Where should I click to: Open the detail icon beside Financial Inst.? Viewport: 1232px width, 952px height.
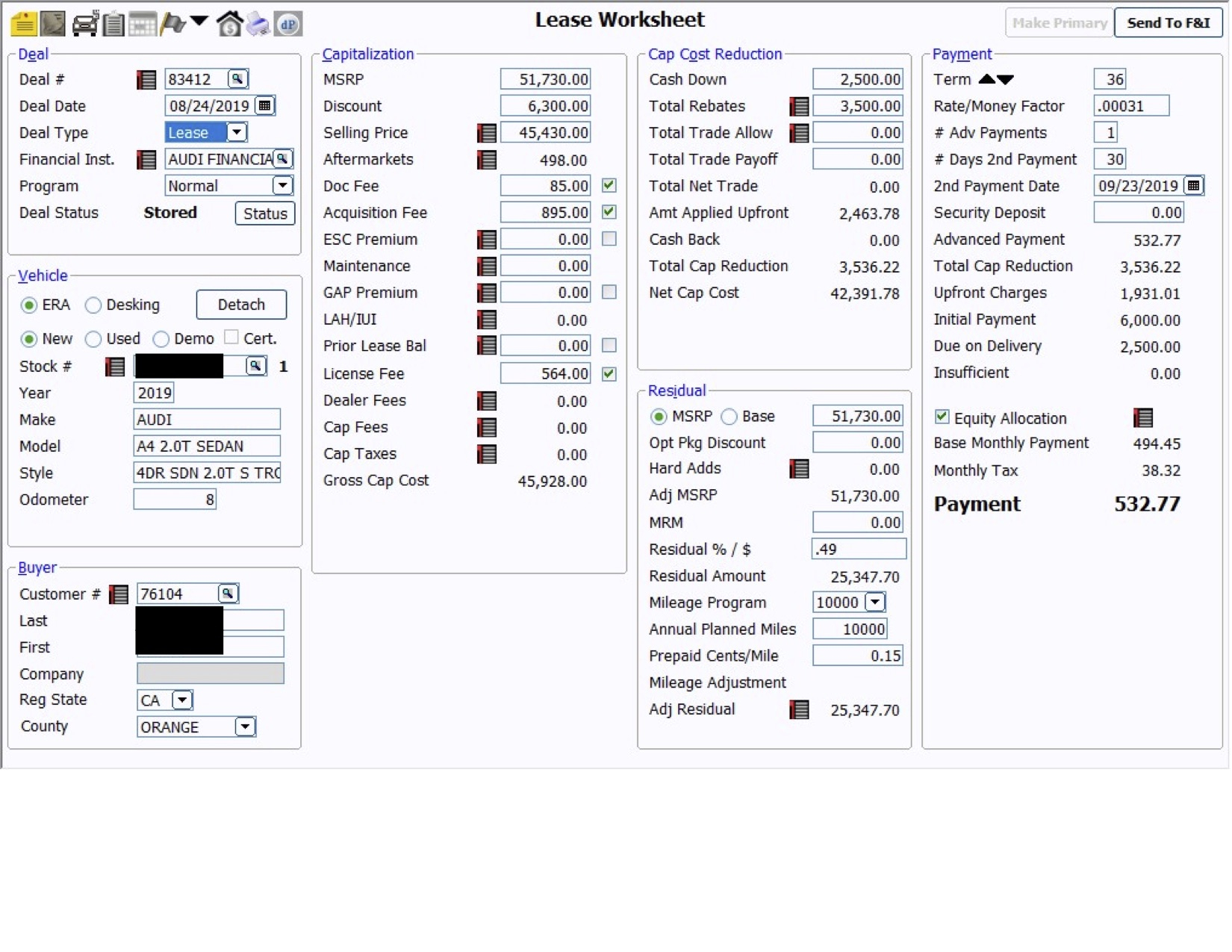[x=146, y=159]
